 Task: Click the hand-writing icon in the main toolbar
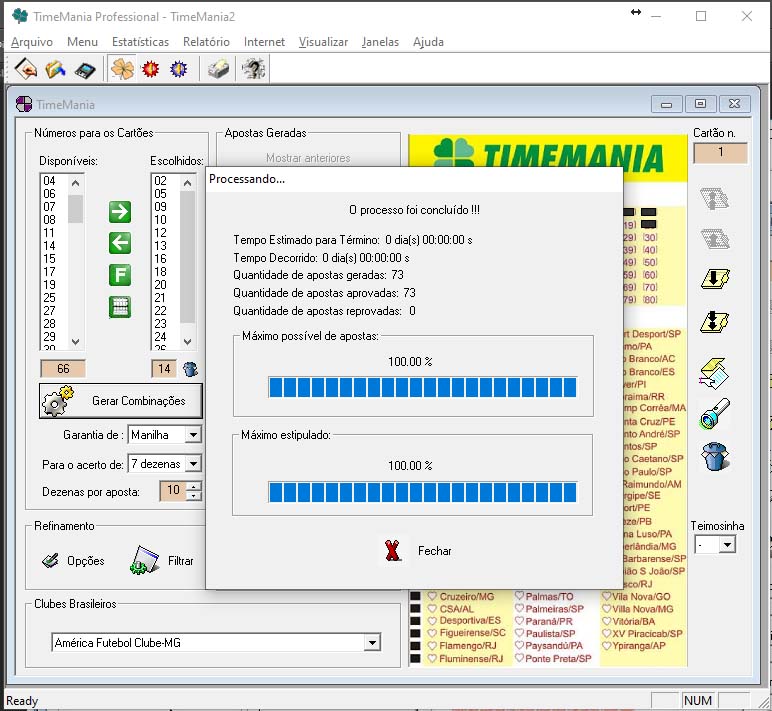26,68
